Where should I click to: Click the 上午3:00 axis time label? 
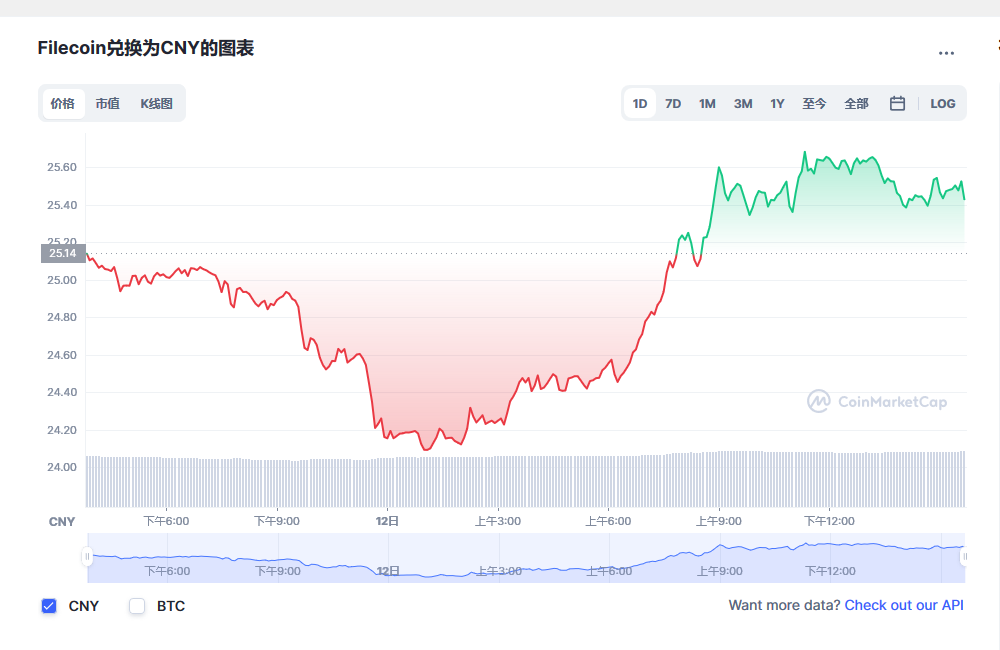498,521
